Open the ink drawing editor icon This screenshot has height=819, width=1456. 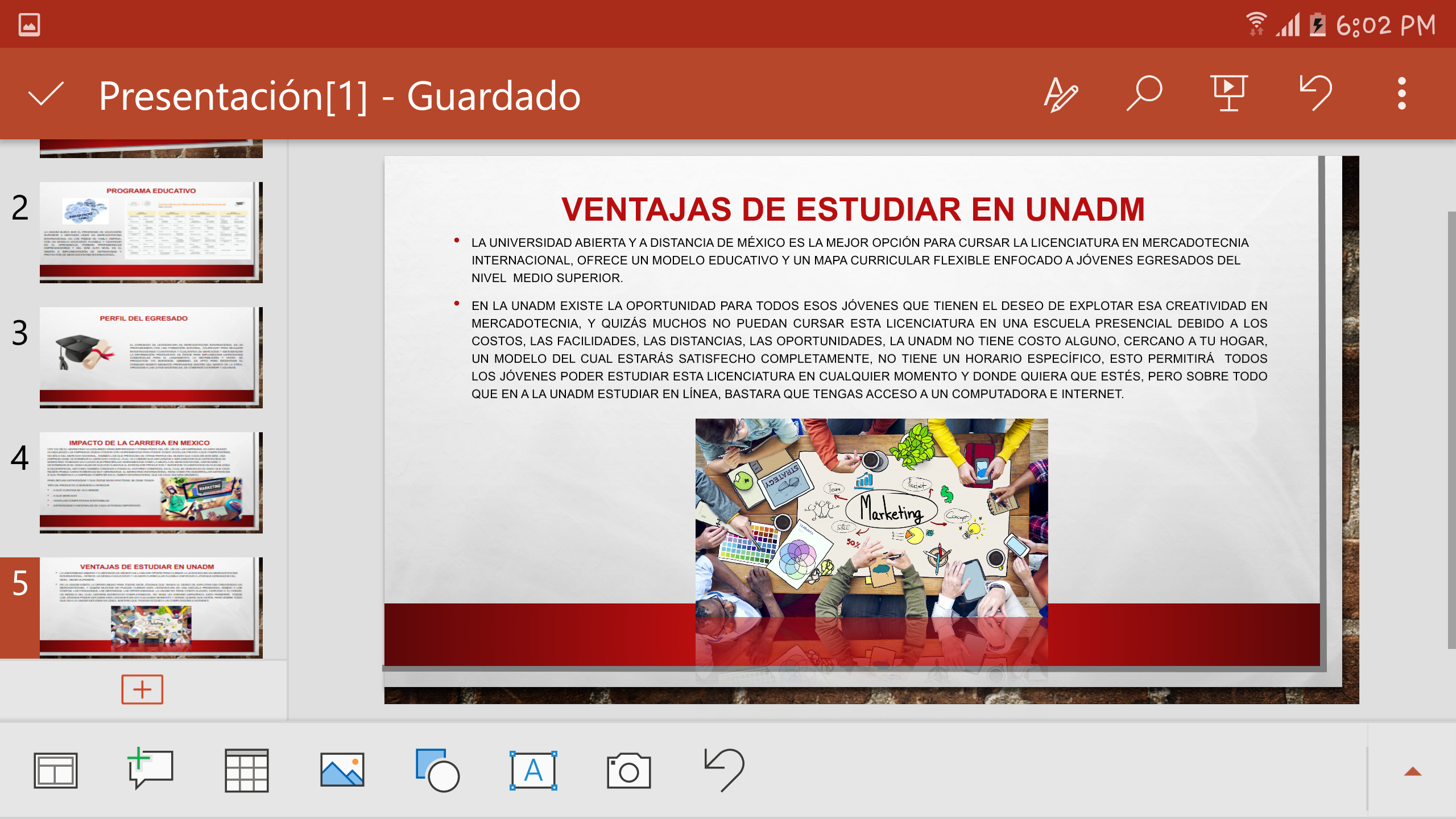pos(1061,94)
